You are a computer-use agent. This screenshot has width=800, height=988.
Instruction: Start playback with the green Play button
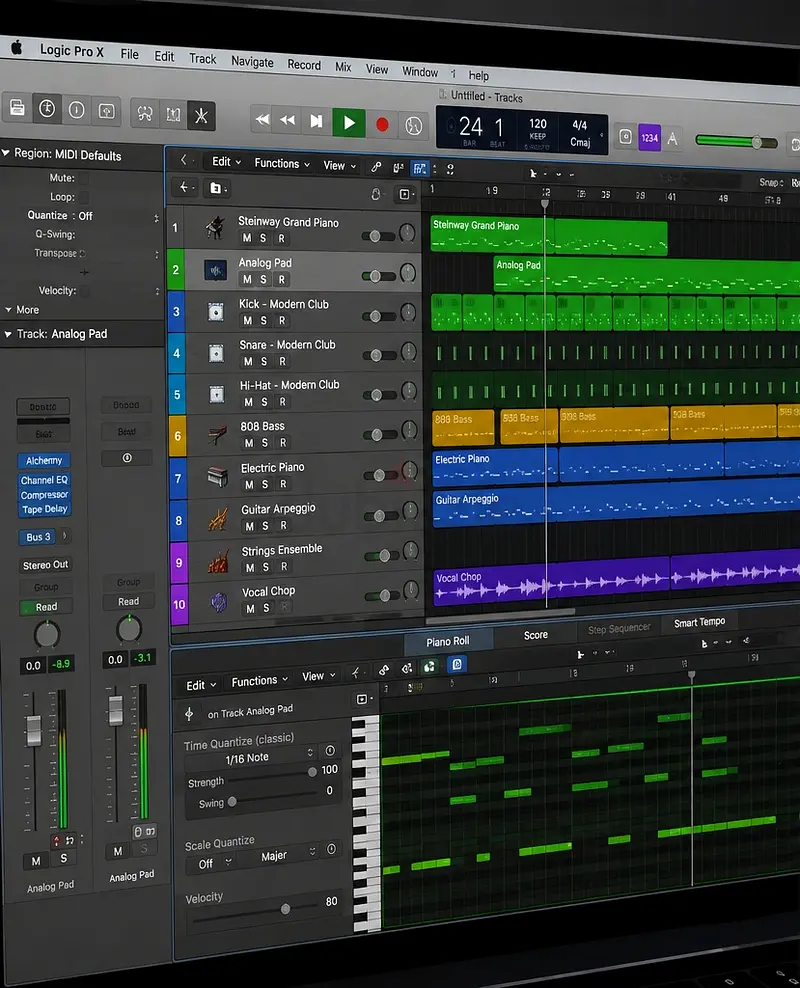pos(348,122)
